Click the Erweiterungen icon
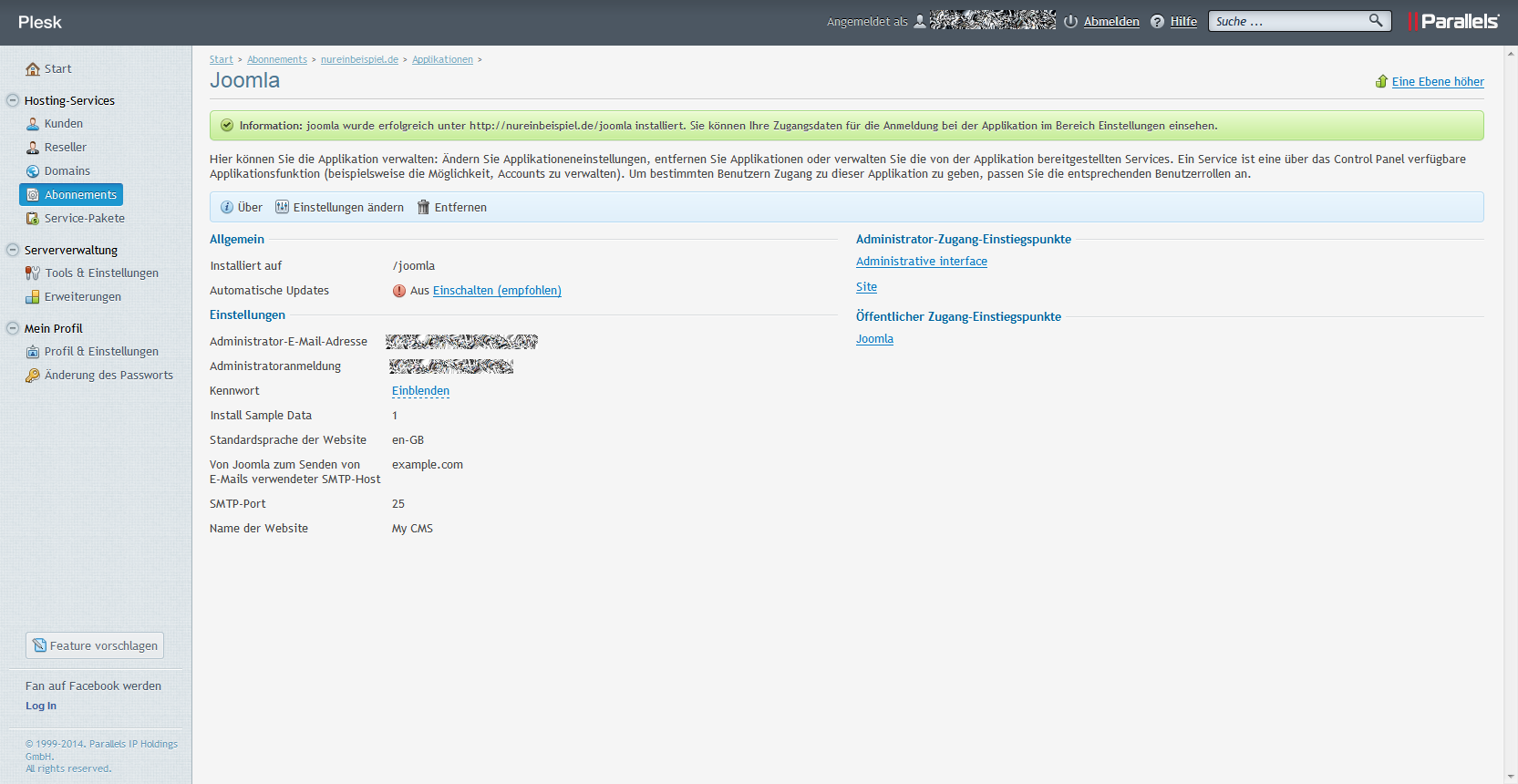The height and width of the screenshot is (784, 1518). click(x=33, y=297)
